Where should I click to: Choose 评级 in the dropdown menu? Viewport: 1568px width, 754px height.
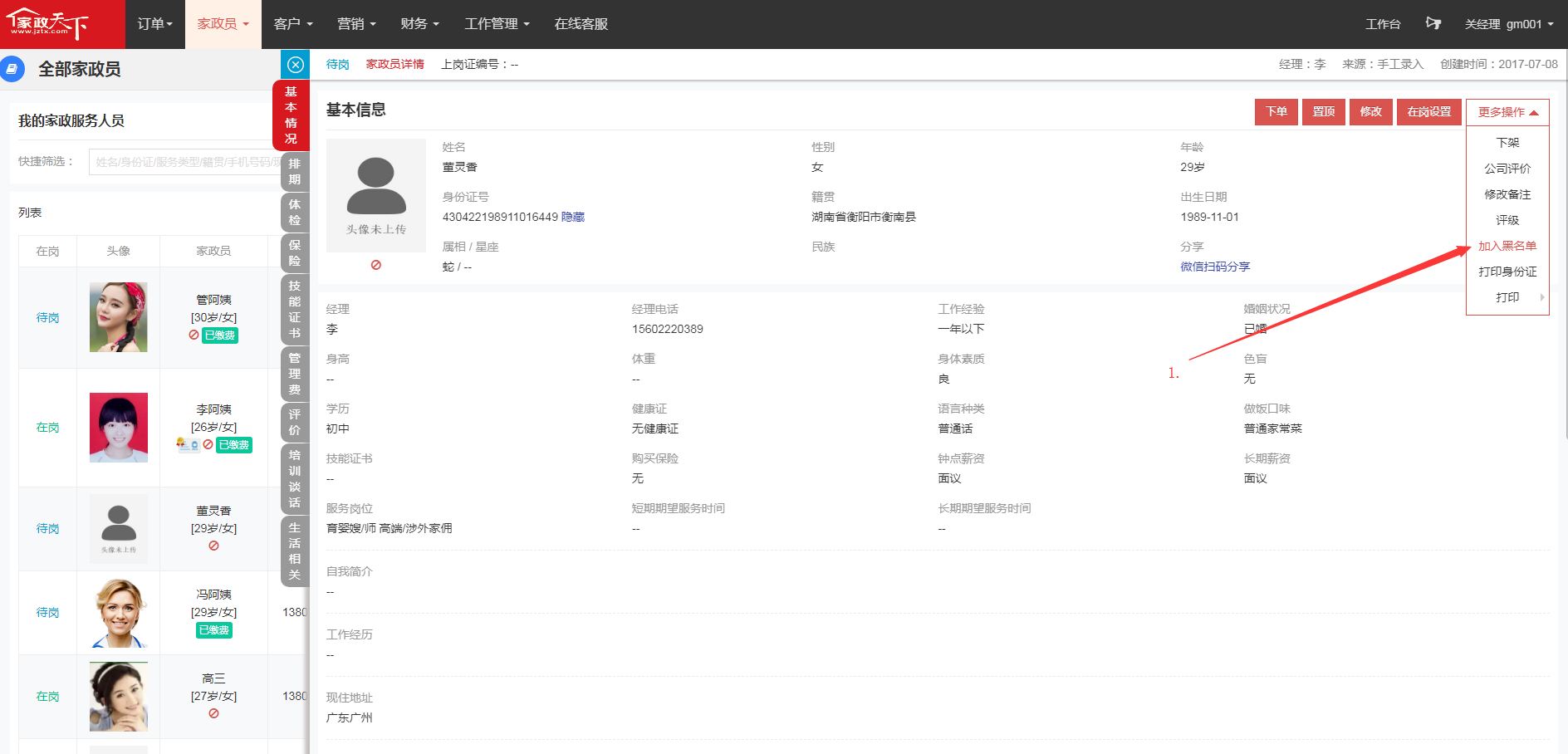point(1507,220)
